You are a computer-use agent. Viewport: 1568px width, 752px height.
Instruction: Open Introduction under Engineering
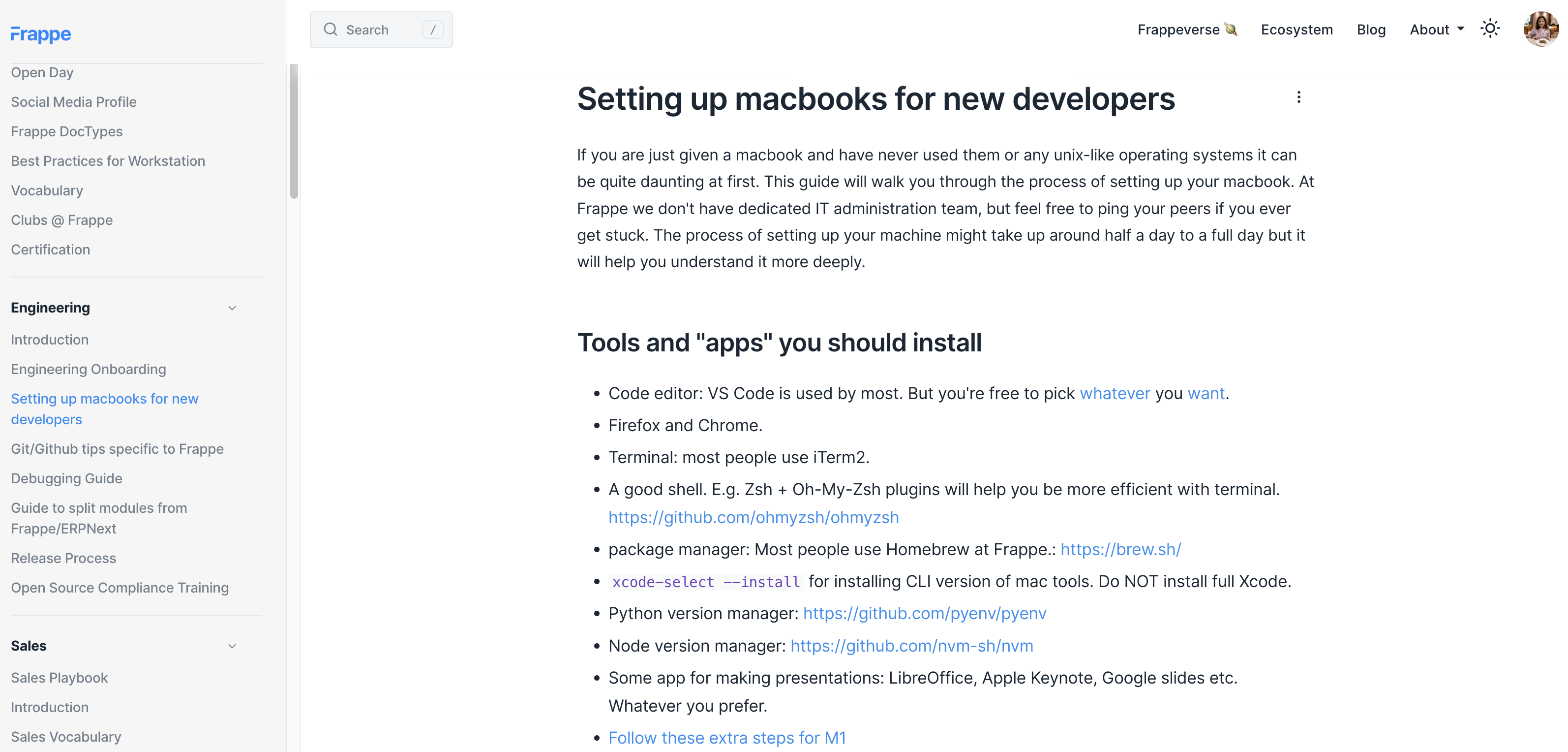click(x=49, y=340)
